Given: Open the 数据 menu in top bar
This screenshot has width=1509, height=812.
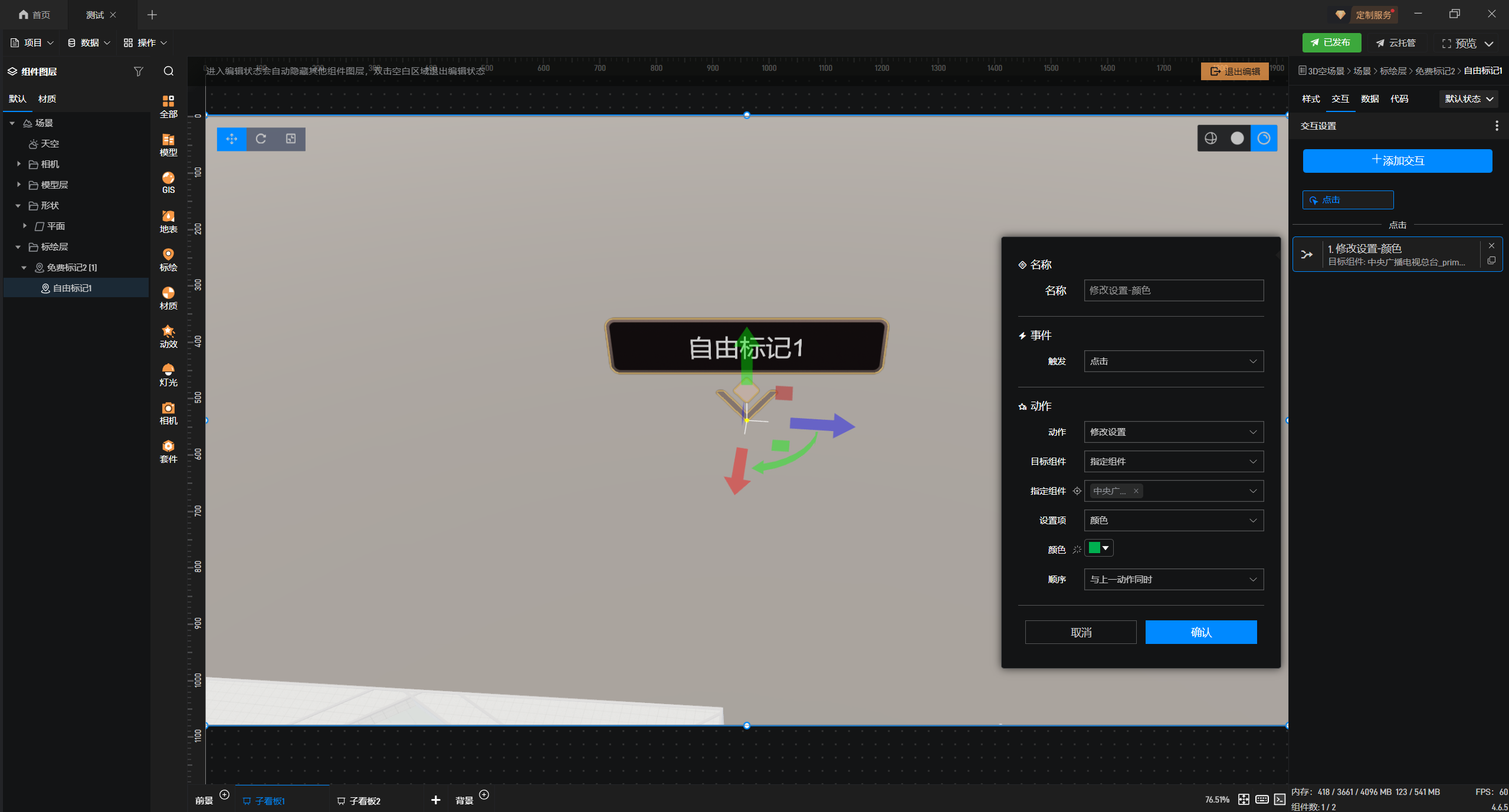Looking at the screenshot, I should (x=89, y=42).
